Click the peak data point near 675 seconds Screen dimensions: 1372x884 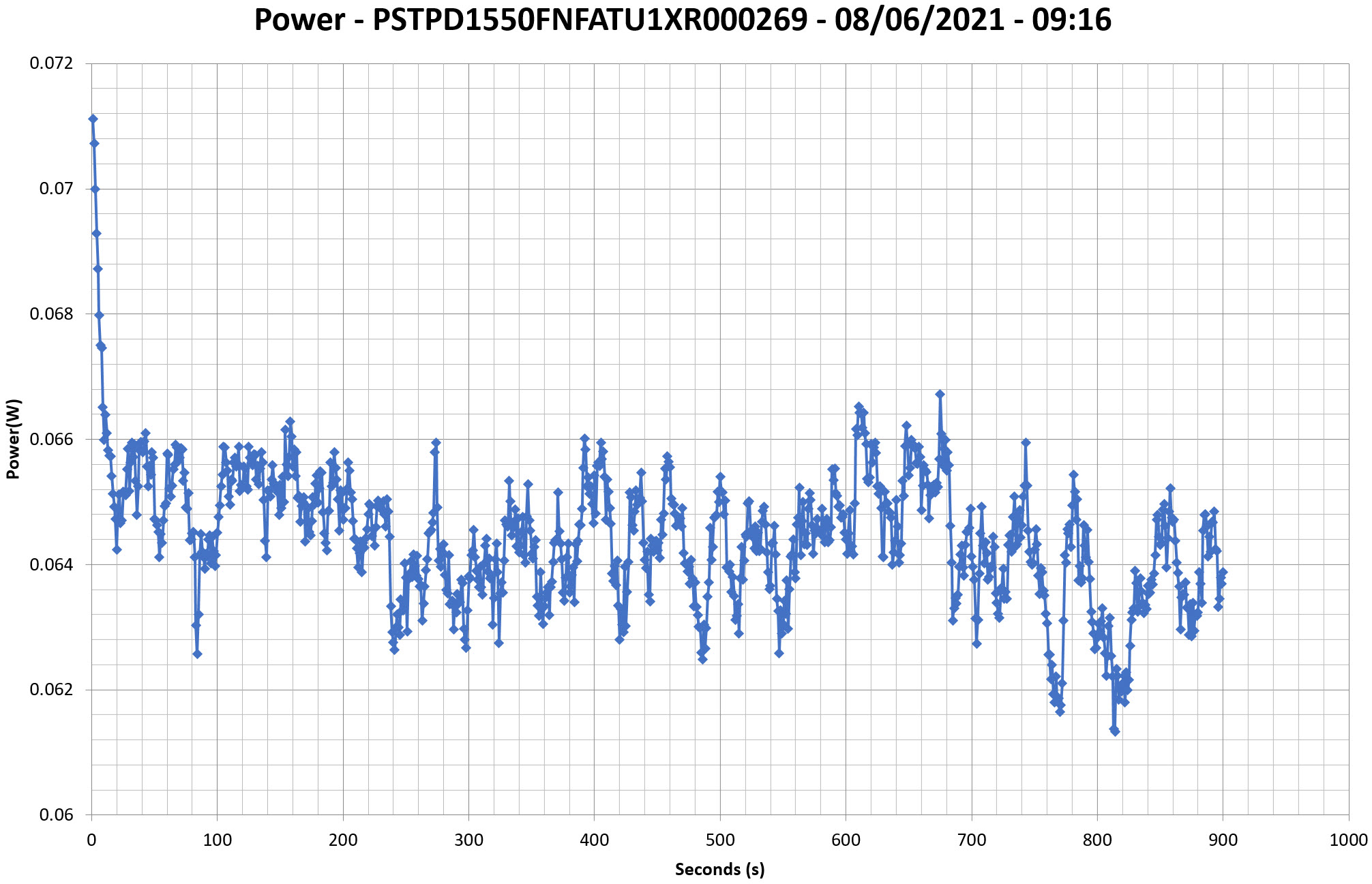pos(940,394)
